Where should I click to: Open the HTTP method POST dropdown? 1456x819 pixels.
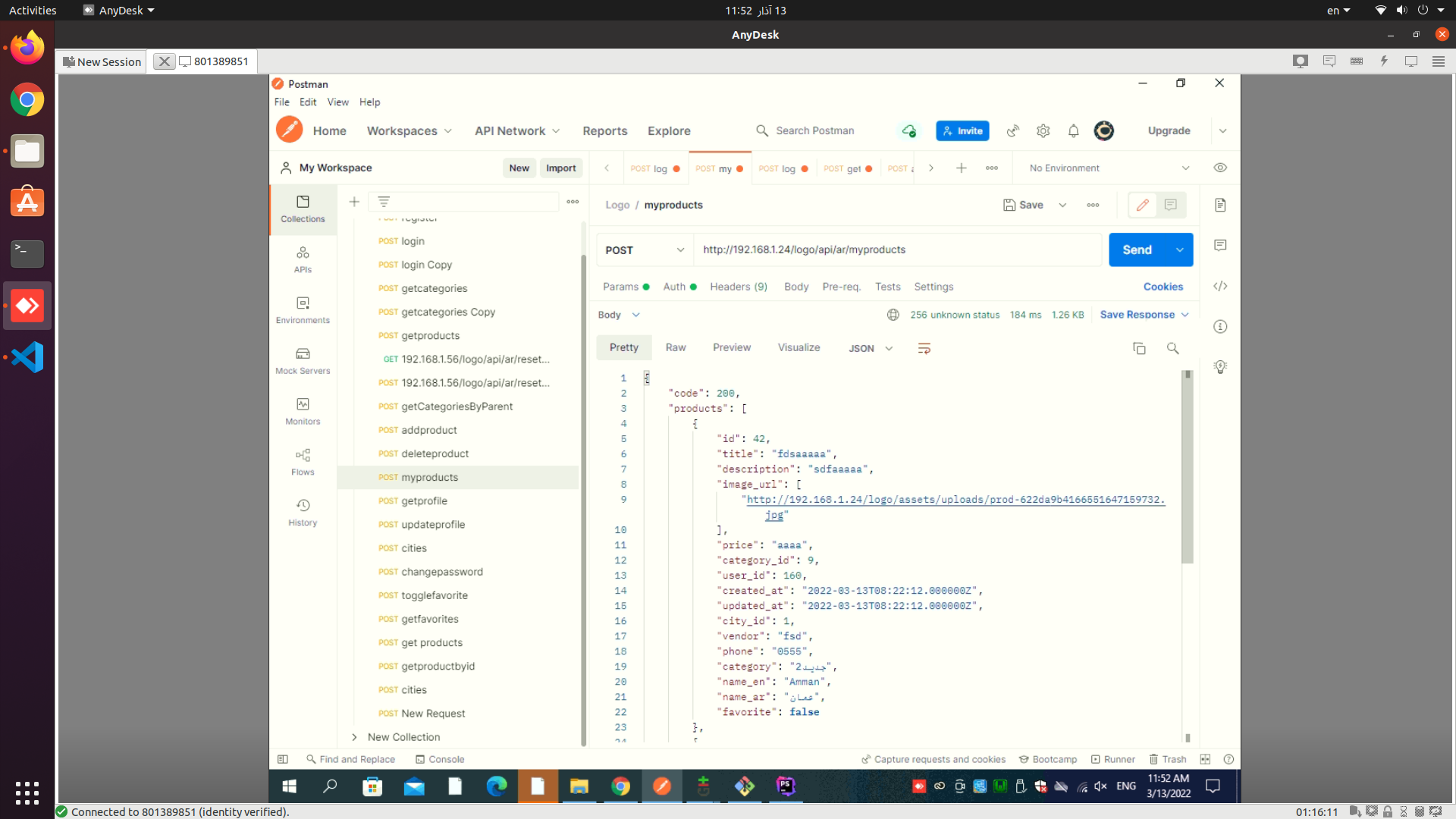pos(645,249)
